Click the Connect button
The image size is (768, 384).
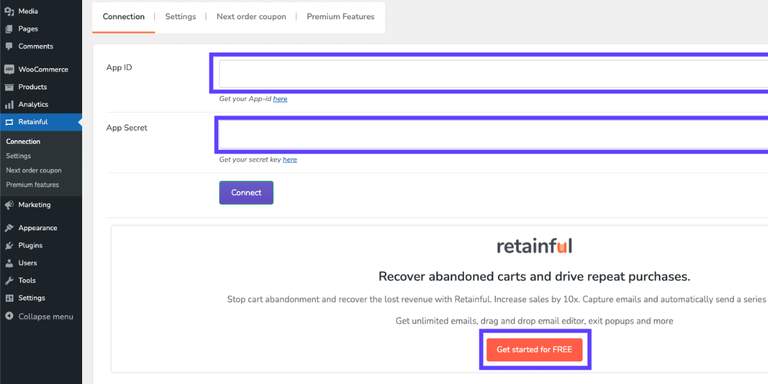pyautogui.click(x=246, y=193)
